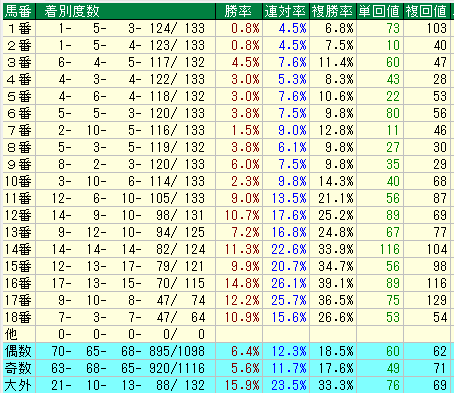Select the 6番 row label

point(19,114)
